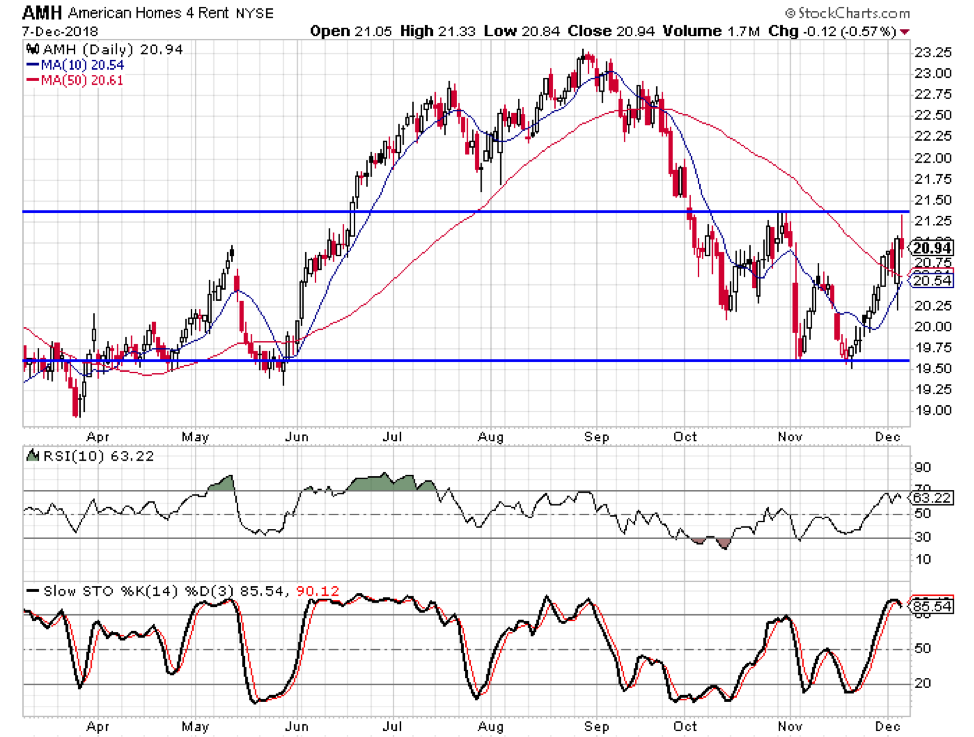Open the StockCharts.com copyright link
This screenshot has width=974, height=737.
[x=847, y=13]
